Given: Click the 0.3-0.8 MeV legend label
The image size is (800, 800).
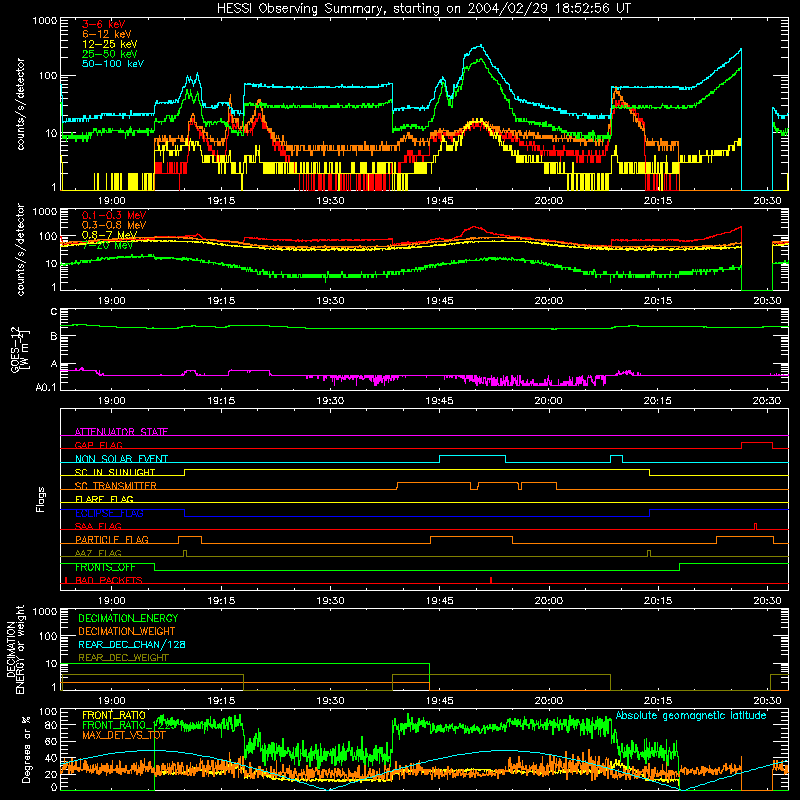Looking at the screenshot, I should pyautogui.click(x=114, y=225).
